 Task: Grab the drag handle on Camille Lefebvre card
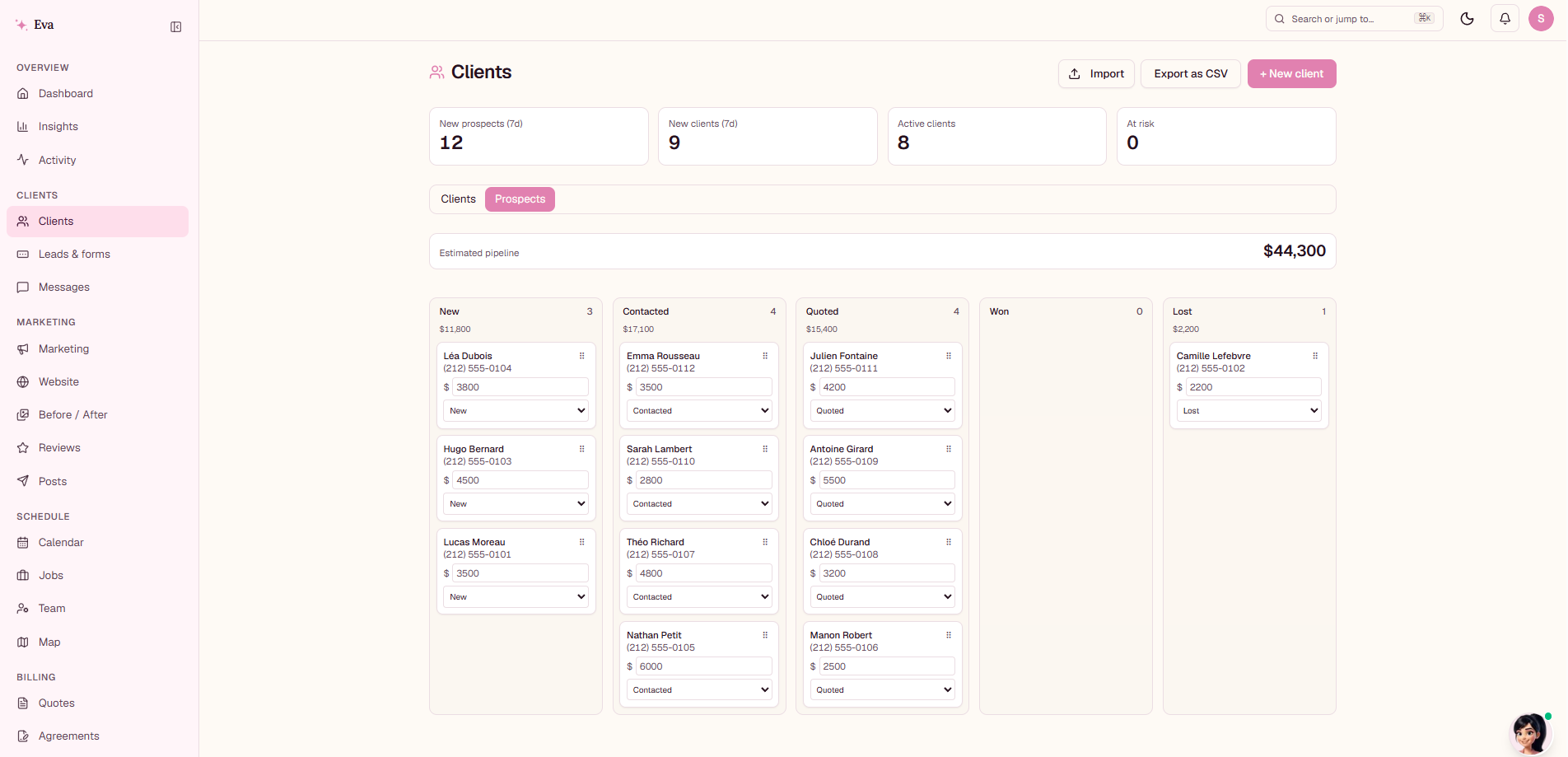[1315, 356]
